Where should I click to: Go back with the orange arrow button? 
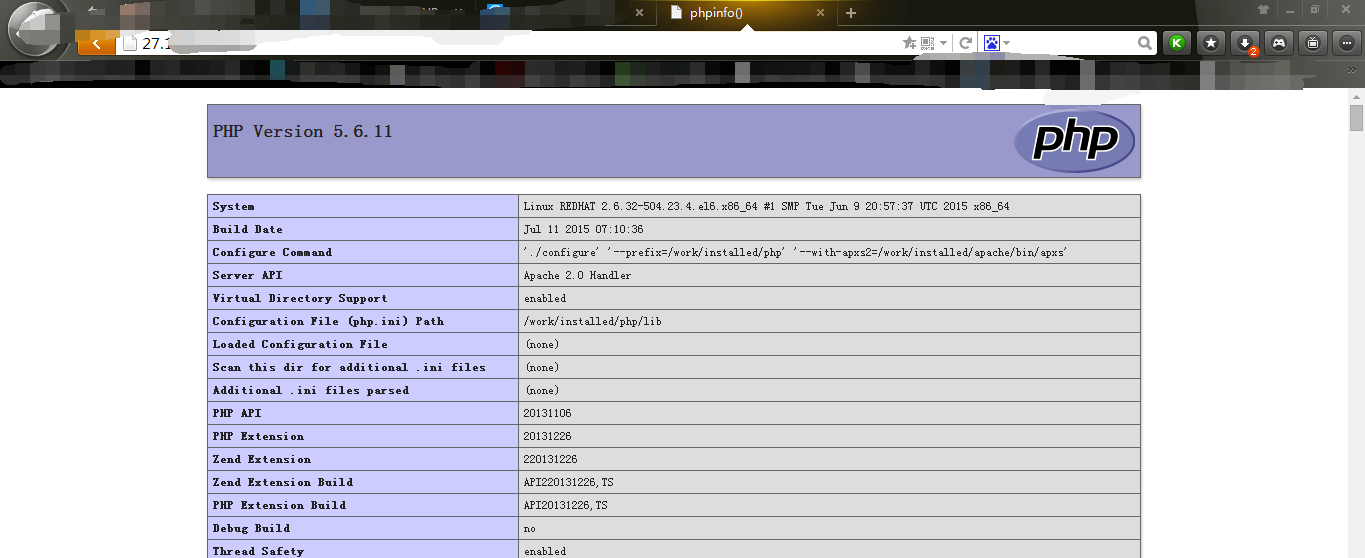[x=96, y=43]
